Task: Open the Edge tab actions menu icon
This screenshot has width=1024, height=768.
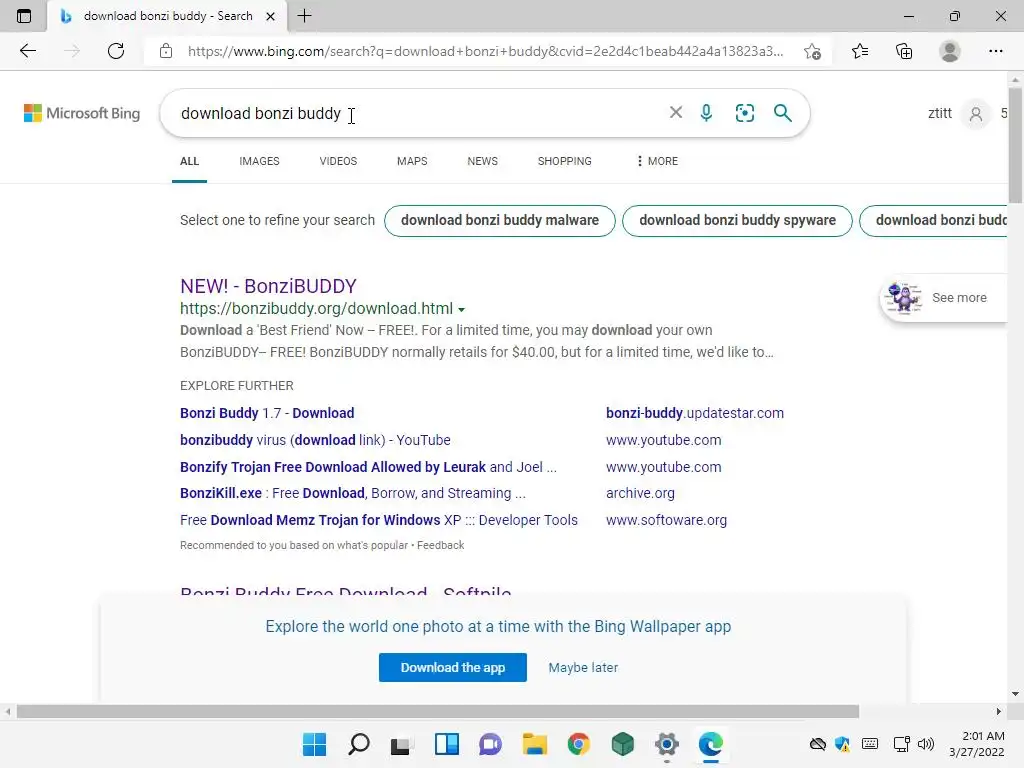Action: [x=24, y=16]
